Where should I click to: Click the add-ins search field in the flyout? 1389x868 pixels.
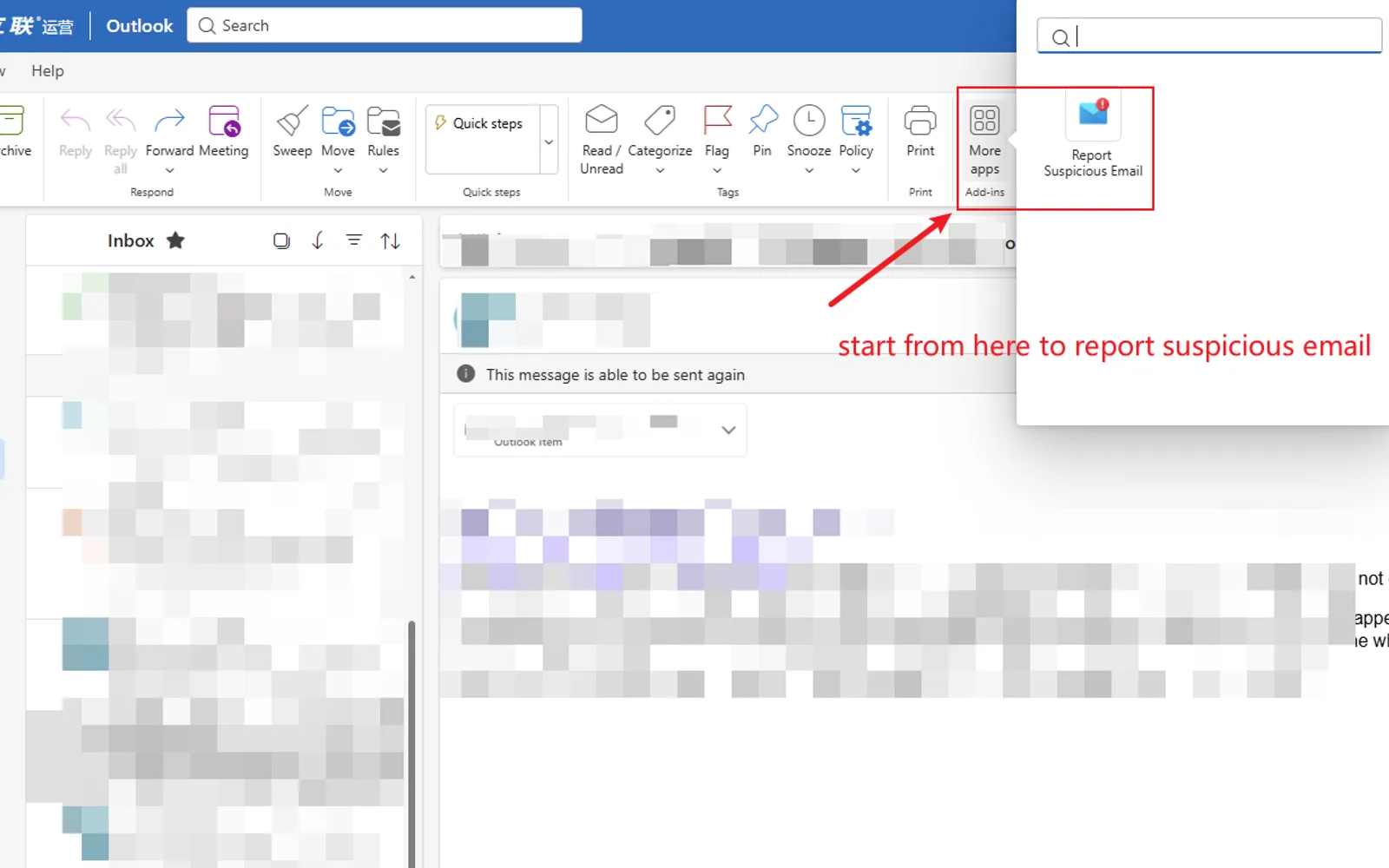(1209, 36)
